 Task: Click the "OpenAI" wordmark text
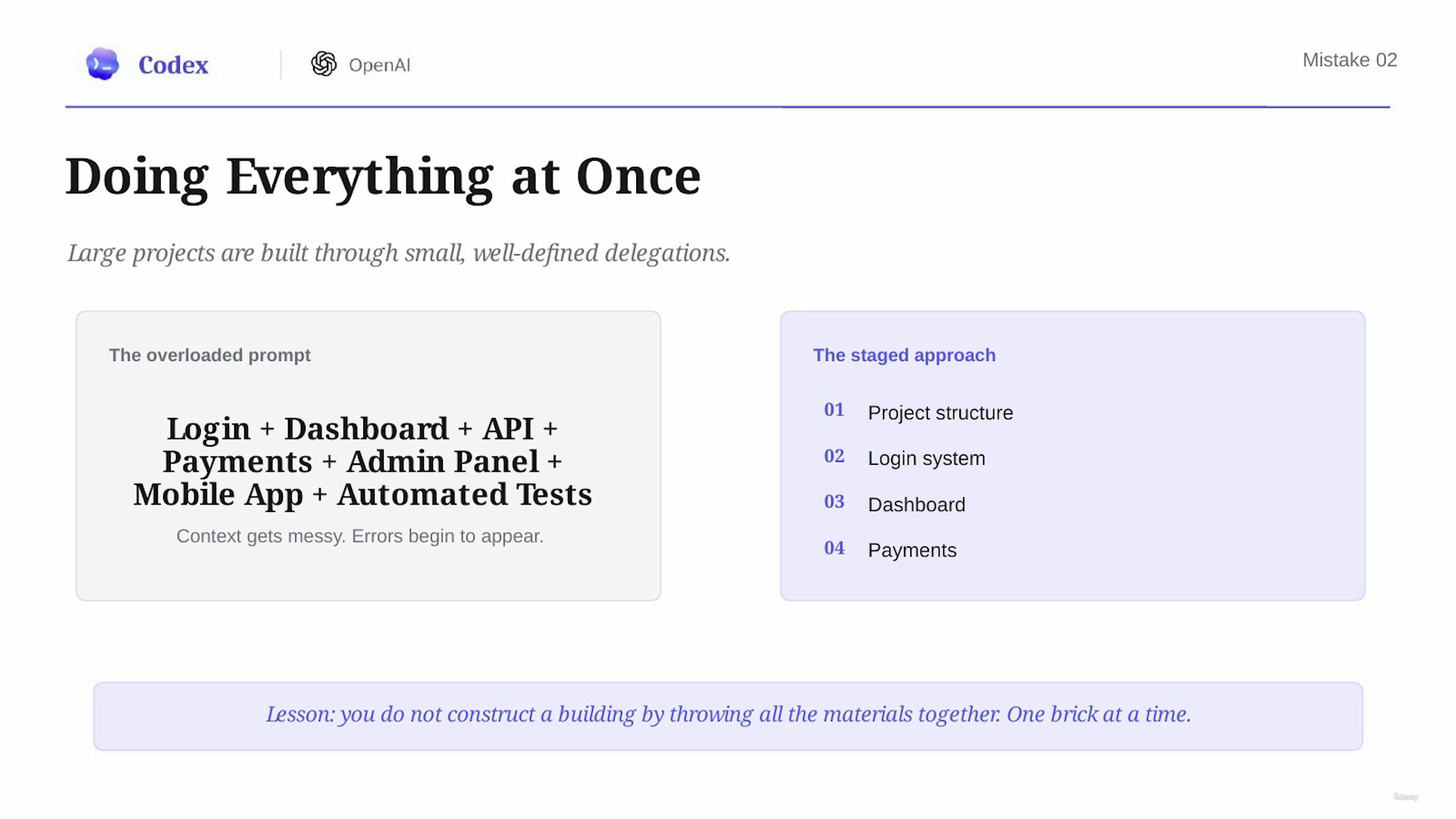click(379, 65)
